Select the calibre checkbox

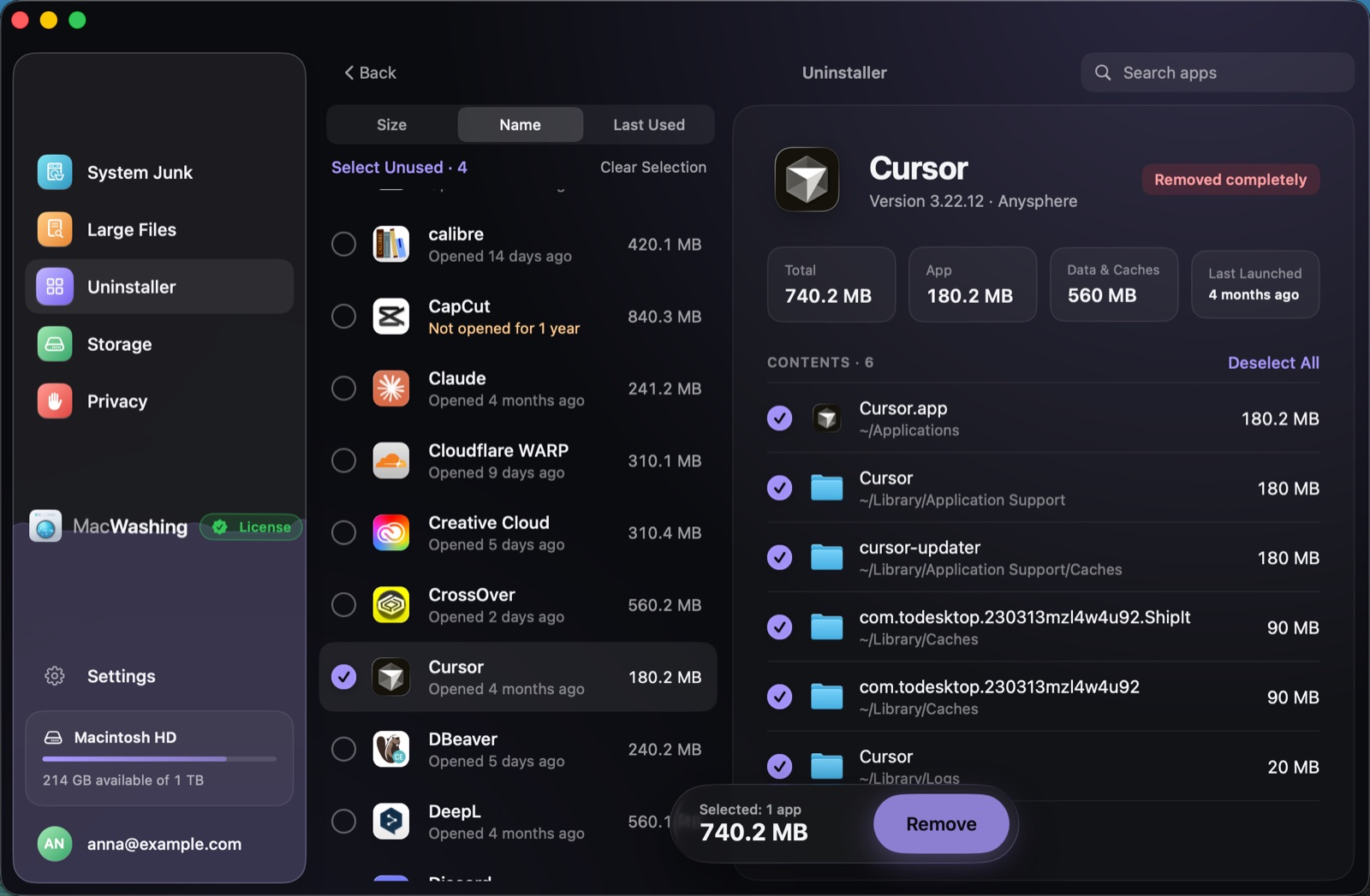pyautogui.click(x=344, y=244)
